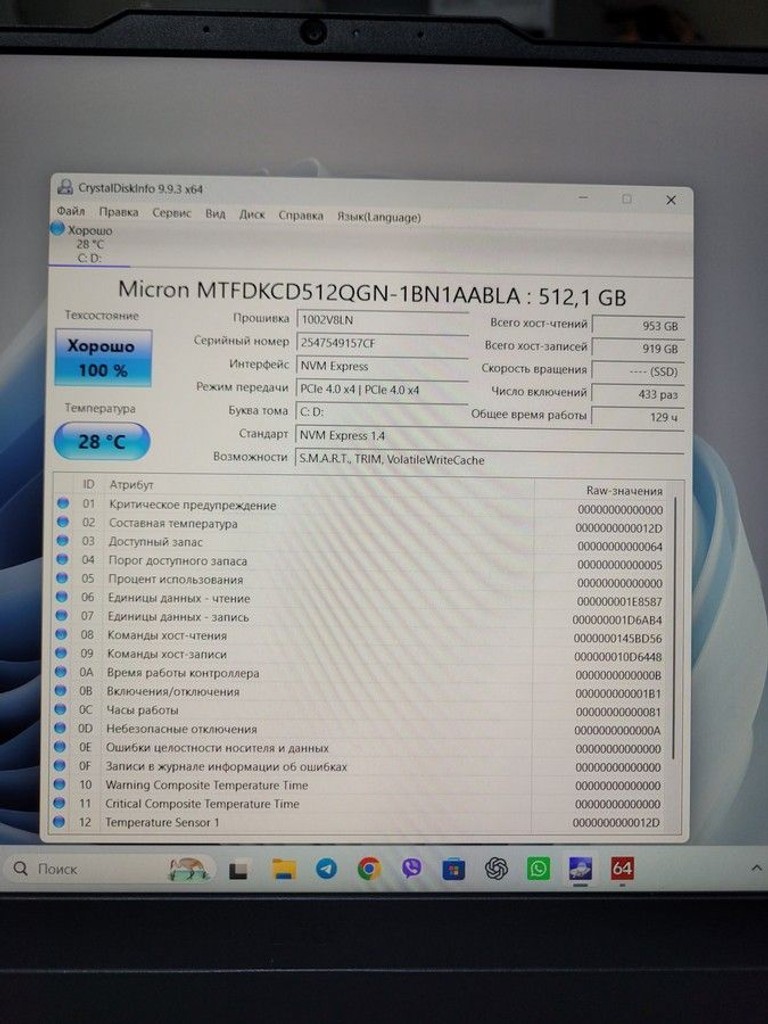Open Telegram from the taskbar
768x1024 pixels.
point(327,869)
